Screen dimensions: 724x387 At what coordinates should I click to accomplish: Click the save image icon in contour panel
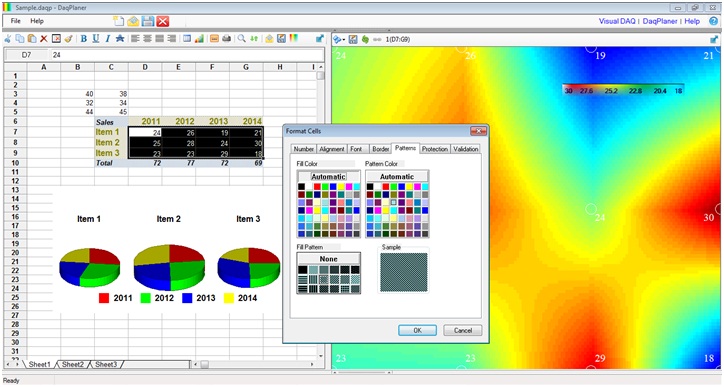pos(353,39)
